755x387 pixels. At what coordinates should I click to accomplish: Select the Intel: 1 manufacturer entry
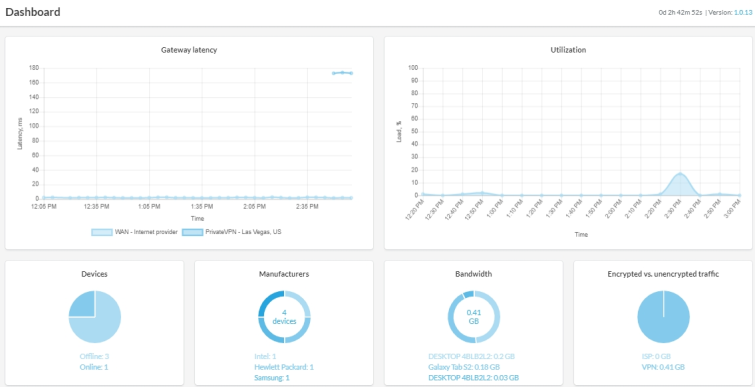pos(265,357)
